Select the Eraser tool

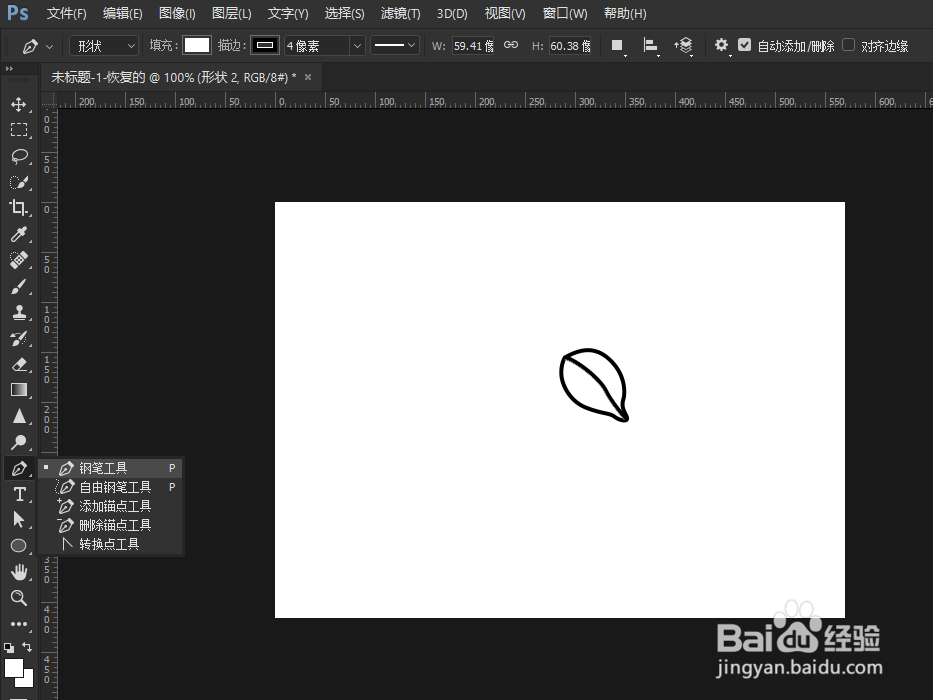(18, 364)
